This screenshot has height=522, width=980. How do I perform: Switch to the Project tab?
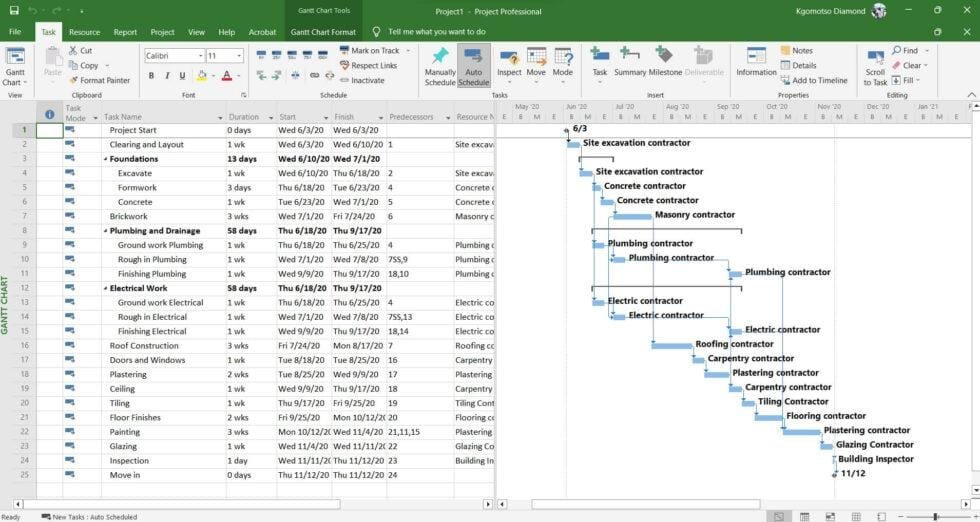click(162, 32)
